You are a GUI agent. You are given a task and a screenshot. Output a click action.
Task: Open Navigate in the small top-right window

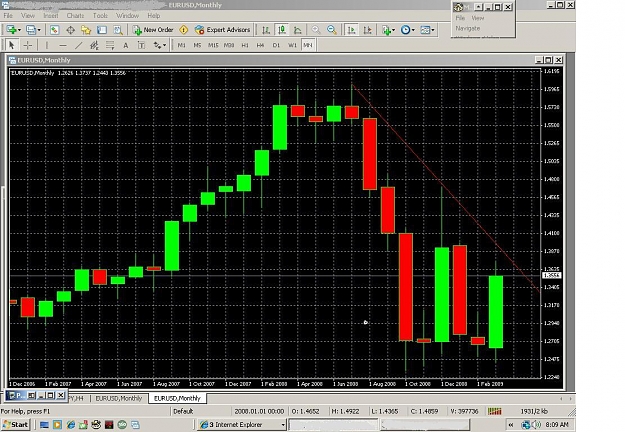point(468,28)
